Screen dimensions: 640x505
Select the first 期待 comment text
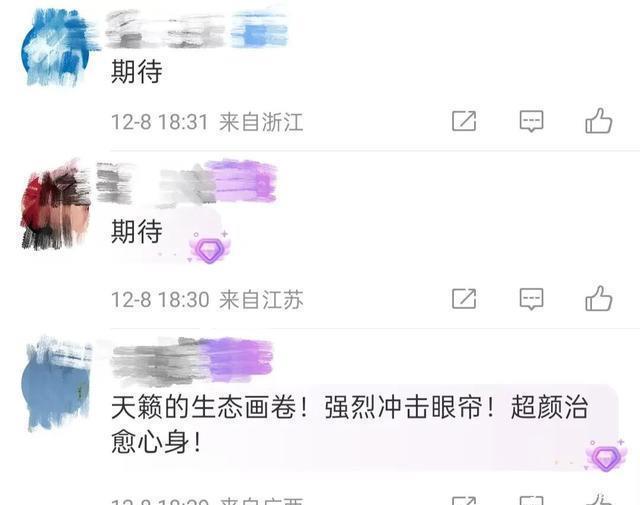point(137,71)
